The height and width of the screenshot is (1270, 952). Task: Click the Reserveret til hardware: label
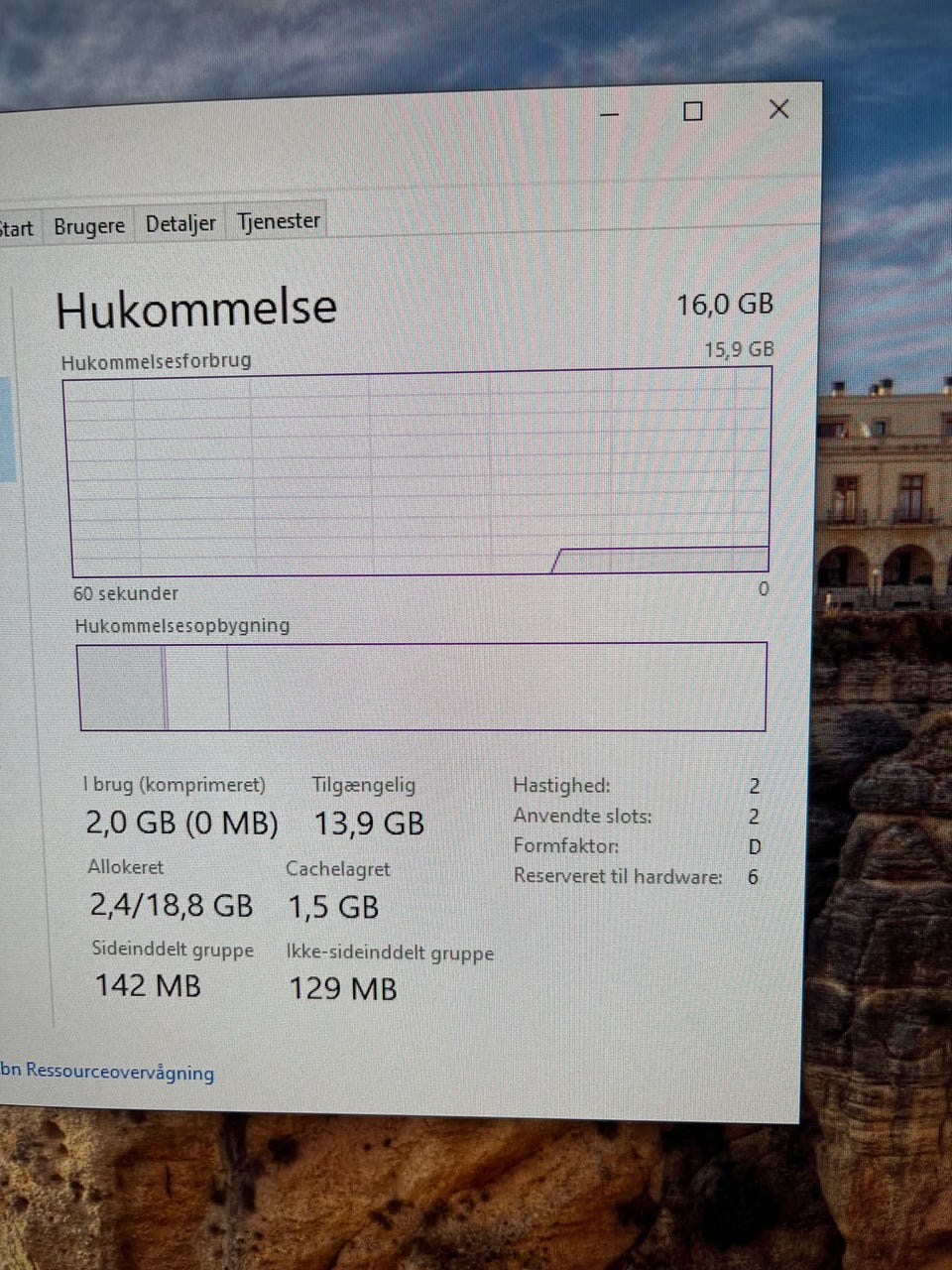(618, 876)
